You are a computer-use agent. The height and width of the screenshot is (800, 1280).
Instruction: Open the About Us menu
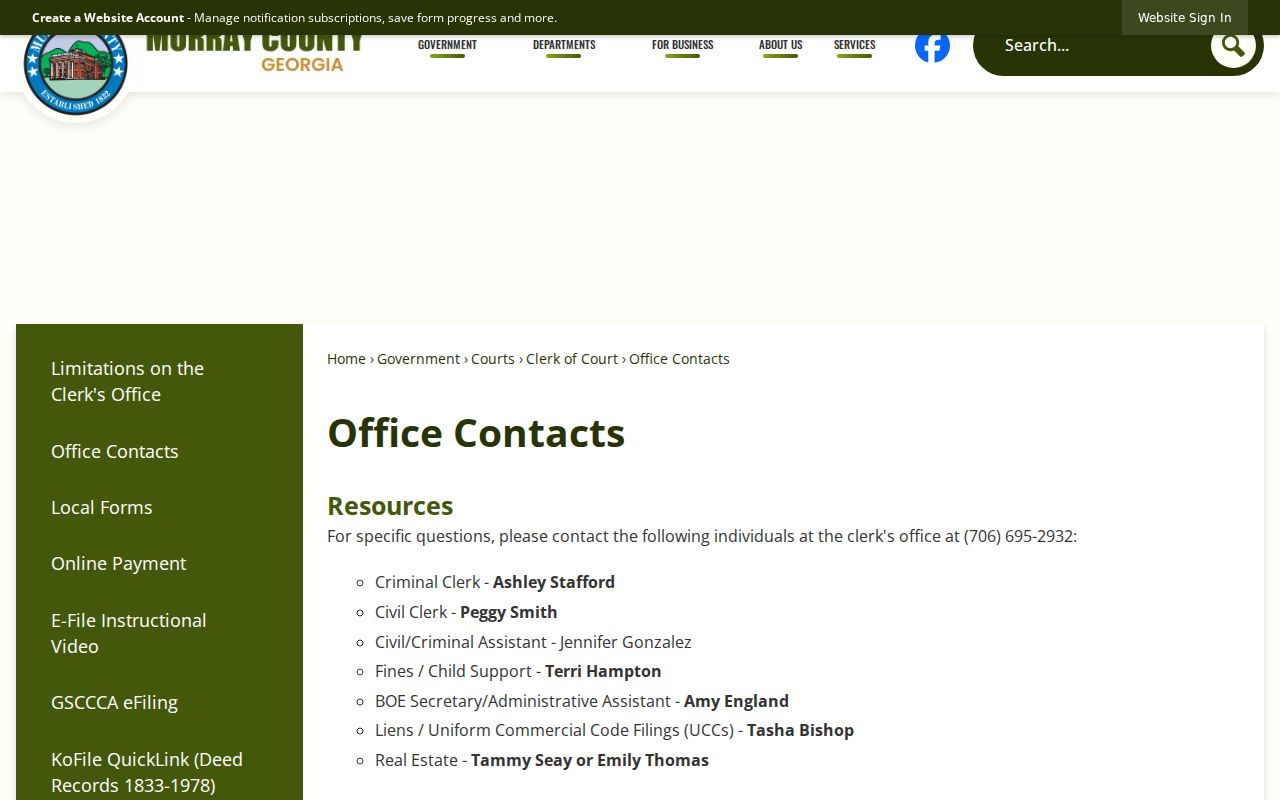[780, 45]
